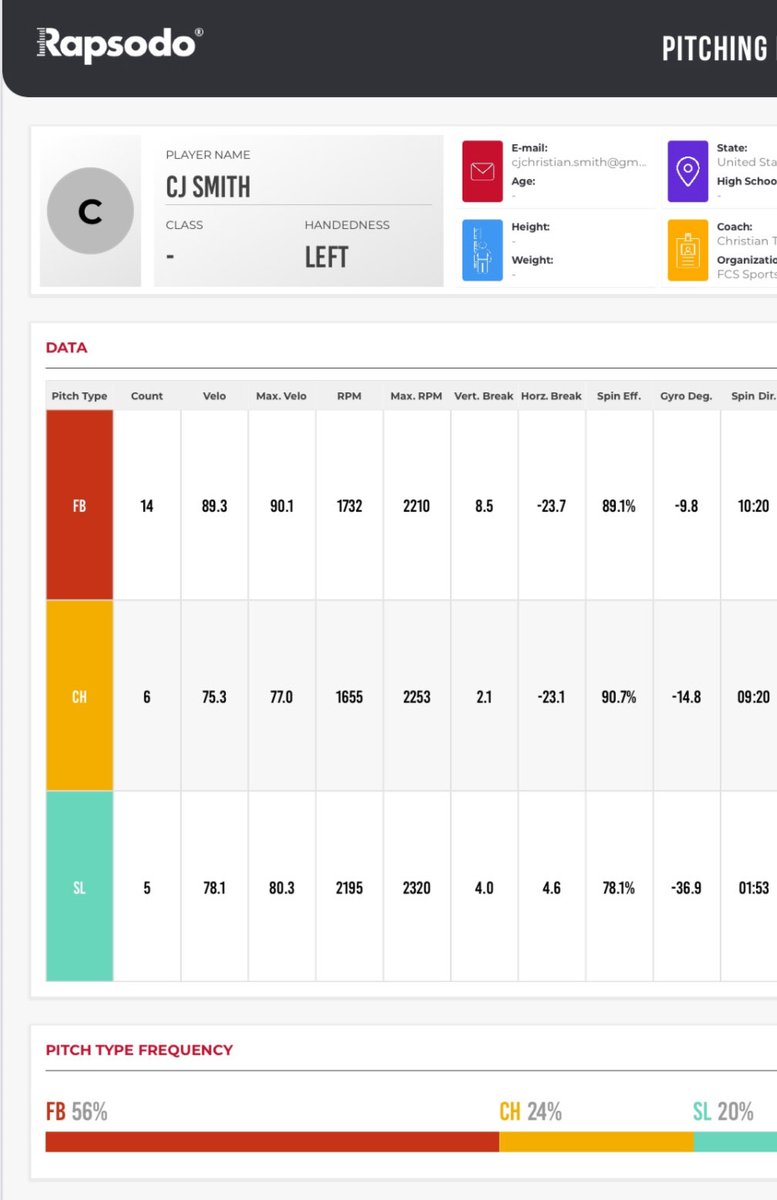Click the slider RPM value 2195
The width and height of the screenshot is (777, 1200).
[349, 887]
